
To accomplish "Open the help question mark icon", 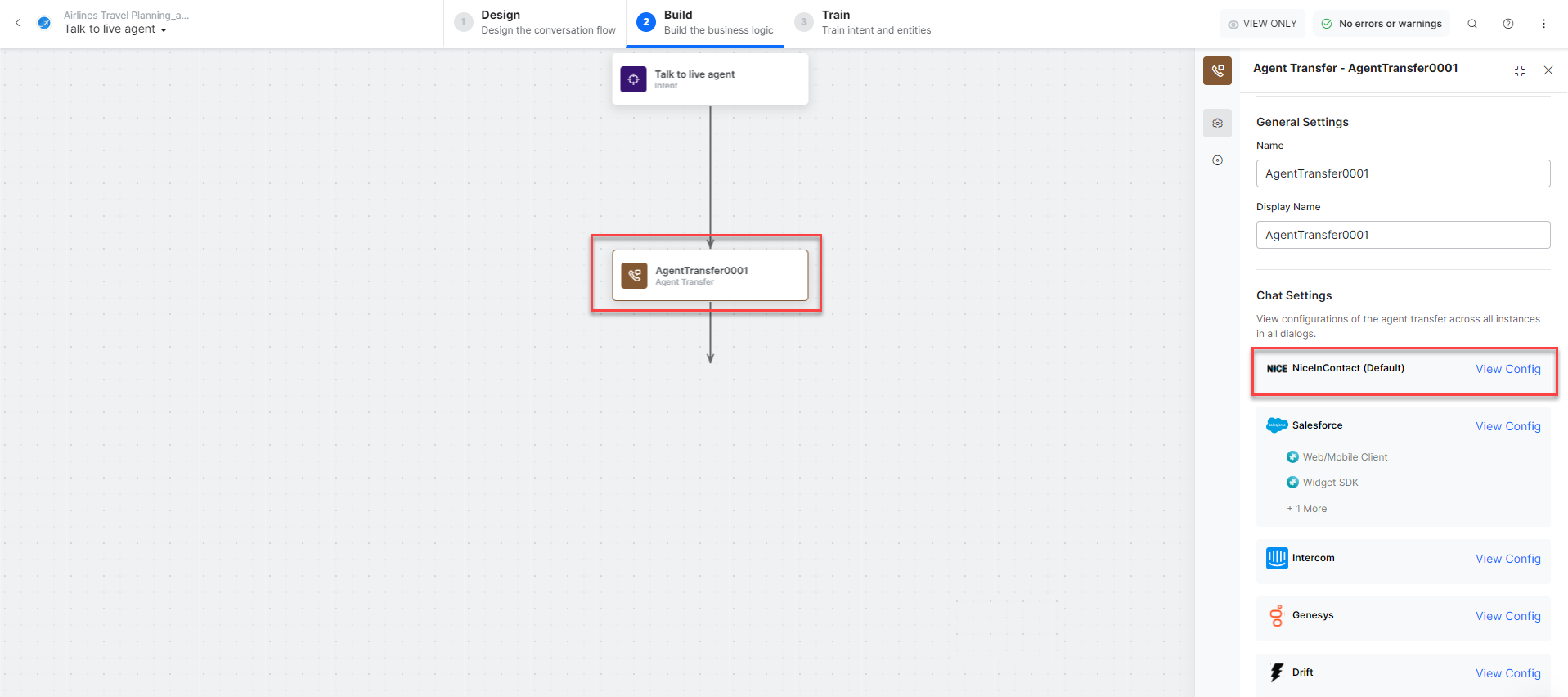I will 1507,24.
